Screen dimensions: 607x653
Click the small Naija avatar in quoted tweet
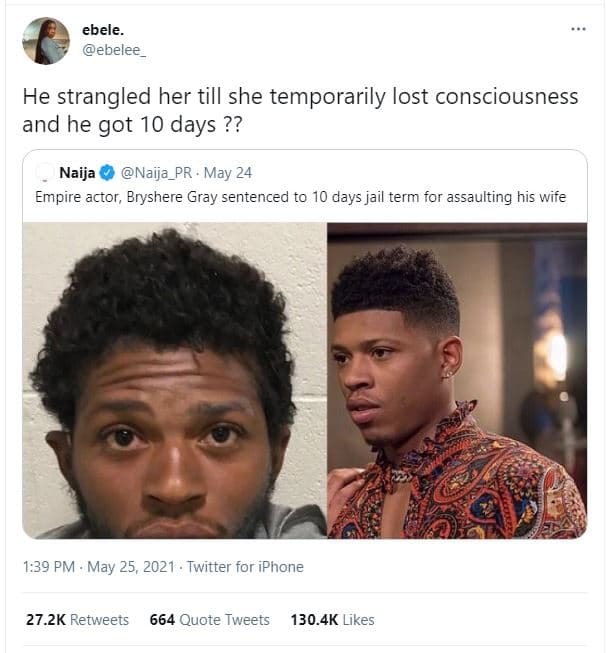pos(44,173)
